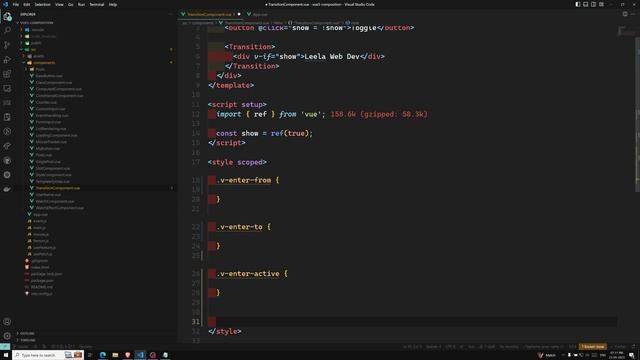Viewport: 640px width, 360px height.
Task: Click the Prettier status bar item
Action: coord(619,347)
